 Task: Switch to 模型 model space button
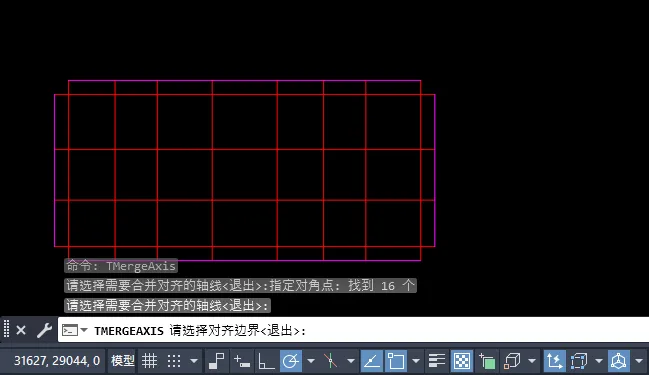click(x=123, y=361)
